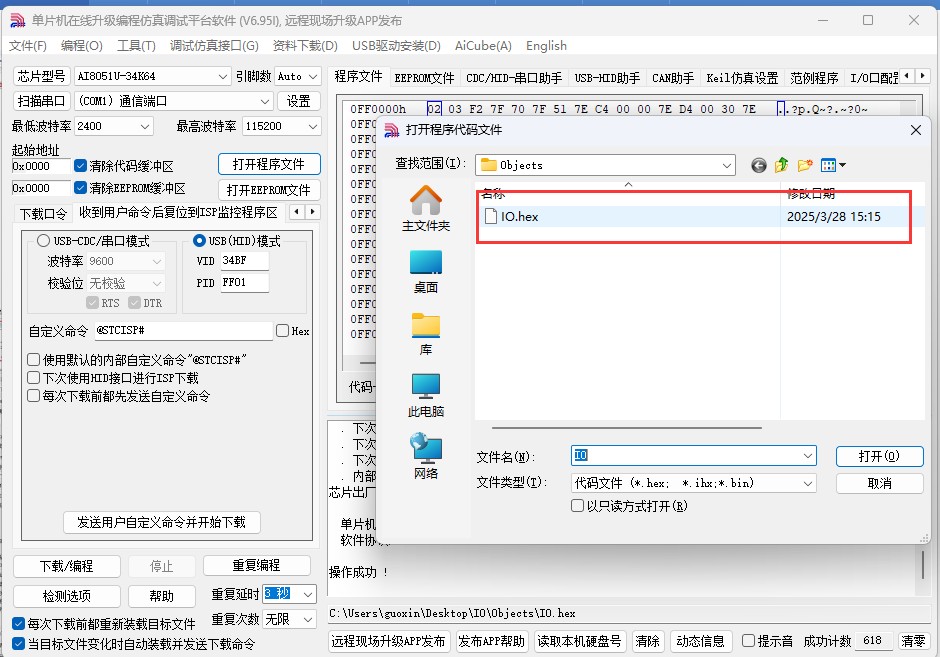Click 打开EEPROM文件 button
Image resolution: width=940 pixels, height=657 pixels.
269,190
